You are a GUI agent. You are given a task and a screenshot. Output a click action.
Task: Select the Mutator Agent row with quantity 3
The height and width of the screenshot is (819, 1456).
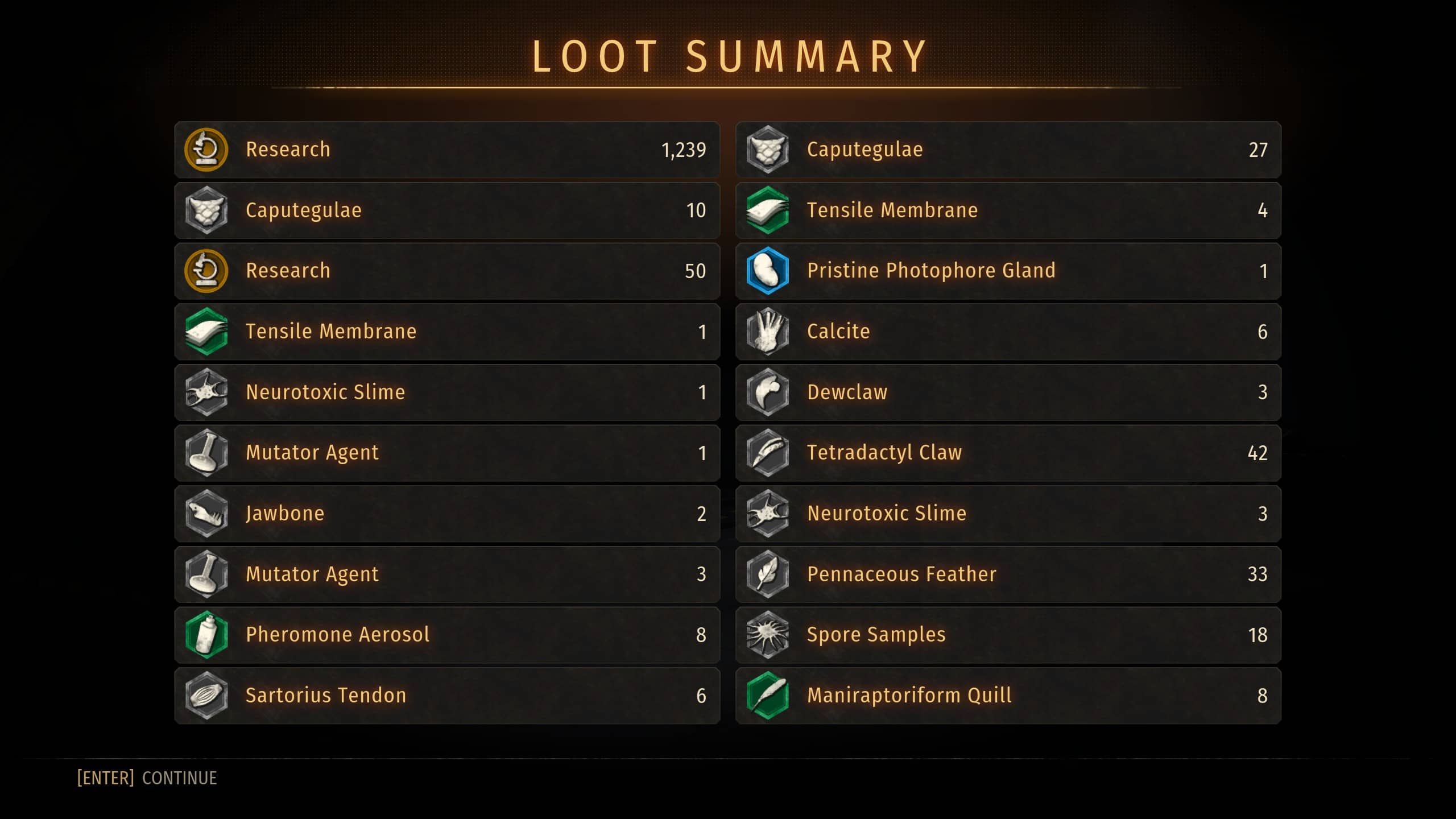click(x=447, y=574)
